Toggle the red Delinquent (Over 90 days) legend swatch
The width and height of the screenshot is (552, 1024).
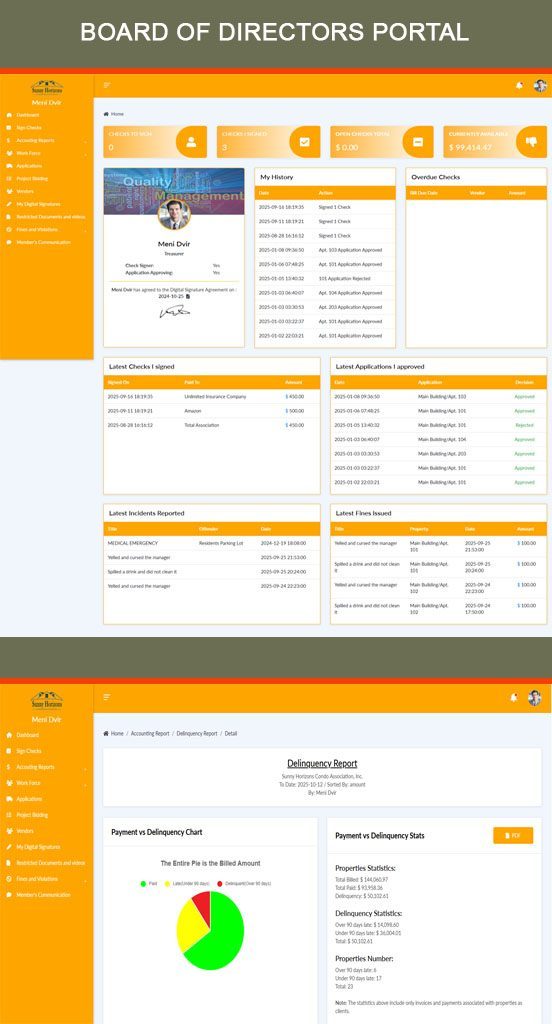(219, 883)
